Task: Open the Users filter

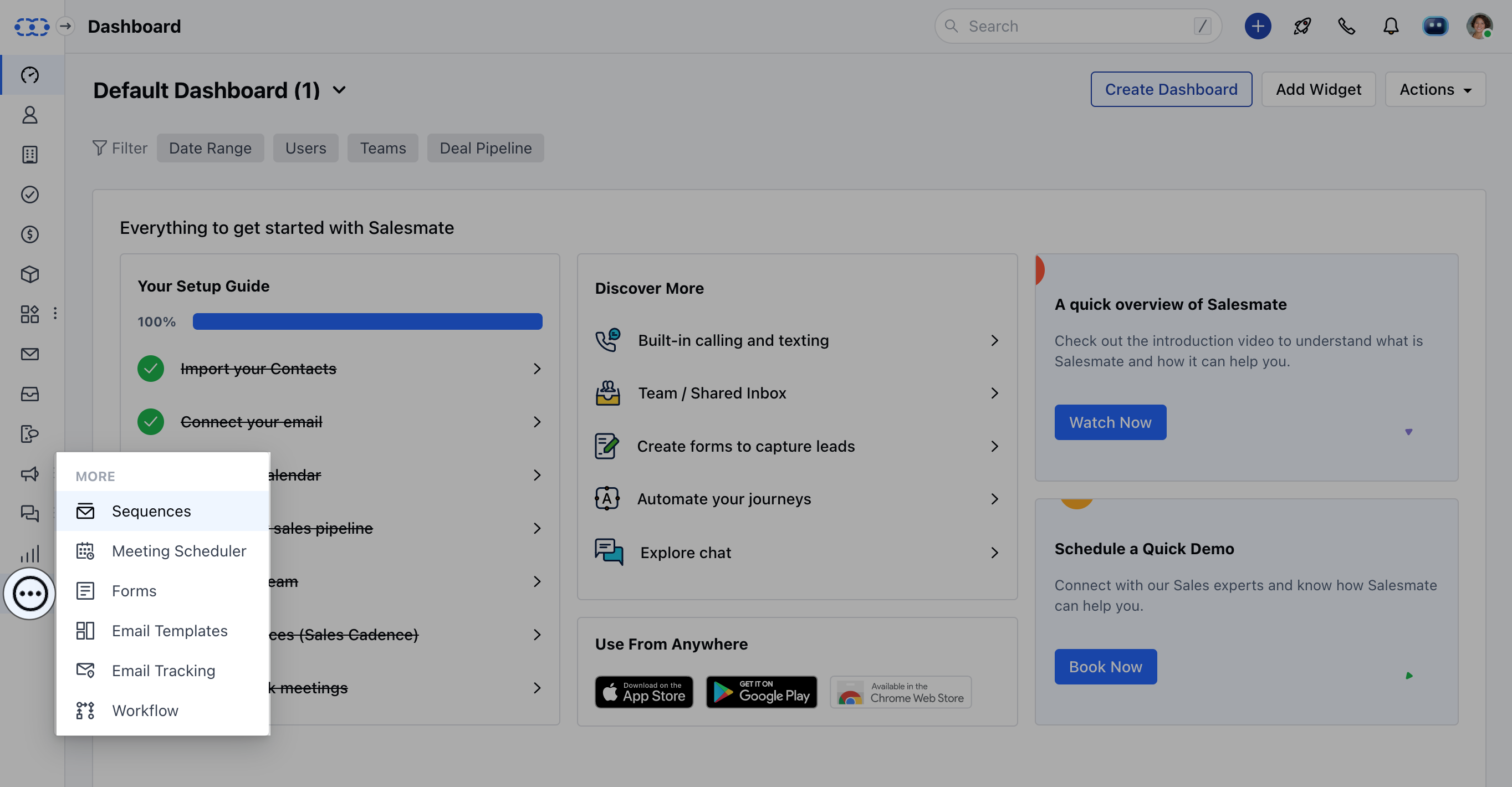Action: click(x=306, y=148)
